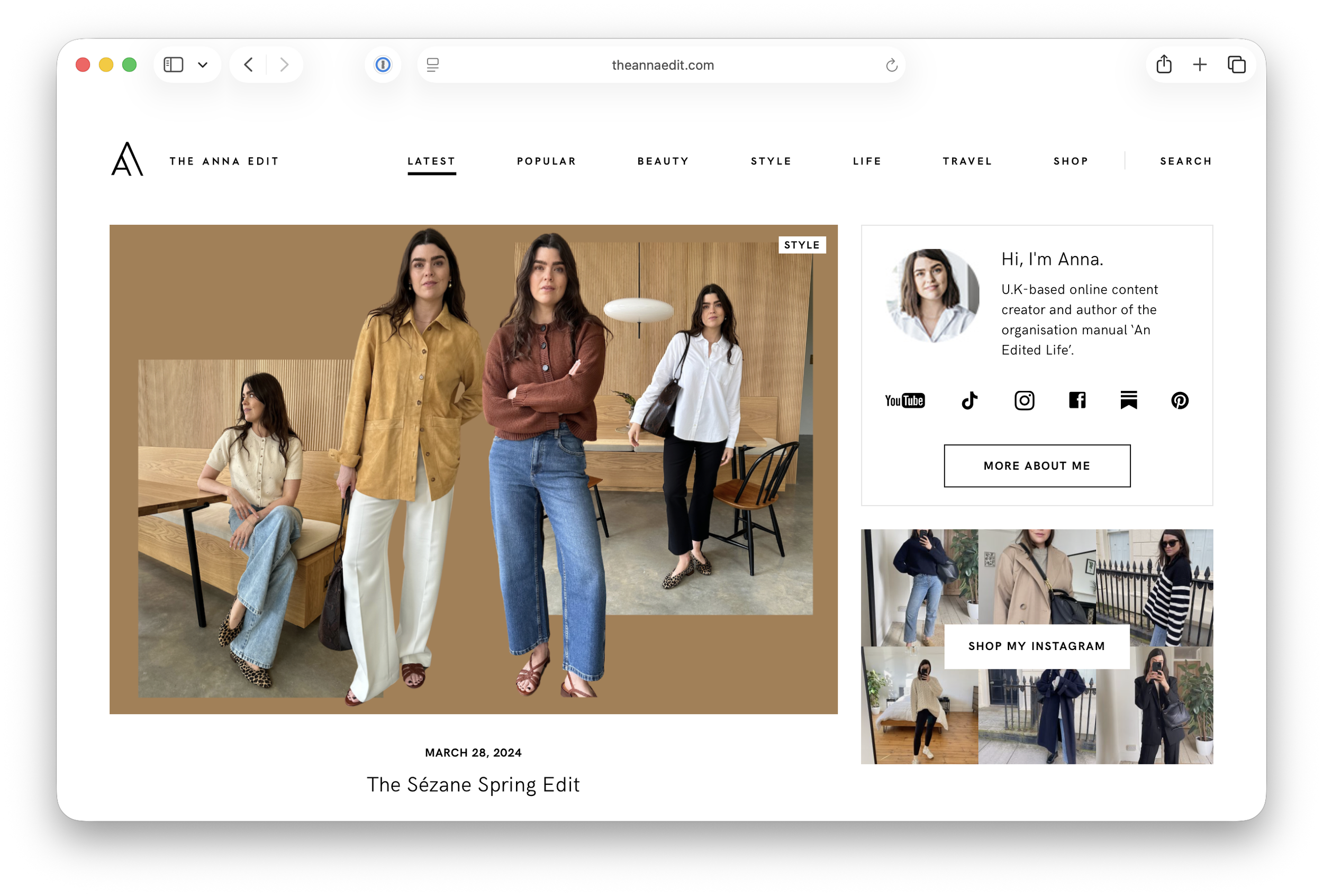Click the TikTok social icon
Screen dimensions: 1323x896
[969, 401]
